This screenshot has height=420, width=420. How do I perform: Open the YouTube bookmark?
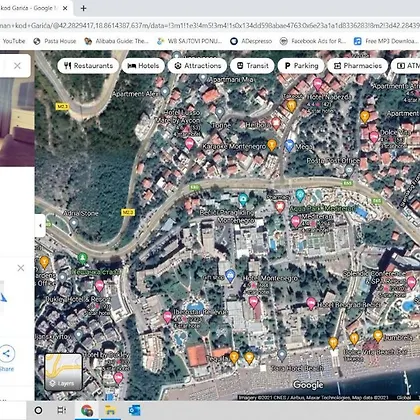13,41
